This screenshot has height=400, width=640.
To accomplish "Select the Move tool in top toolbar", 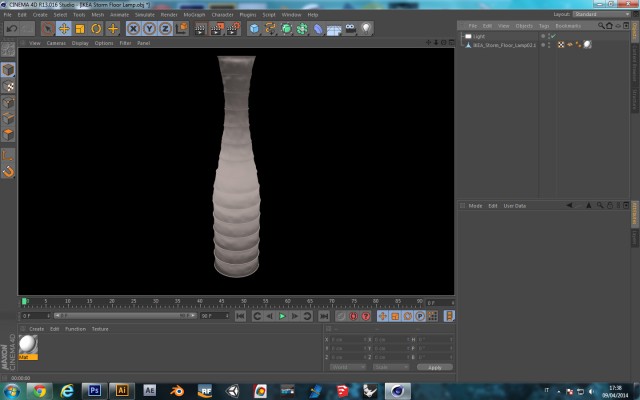I will click(x=64, y=29).
